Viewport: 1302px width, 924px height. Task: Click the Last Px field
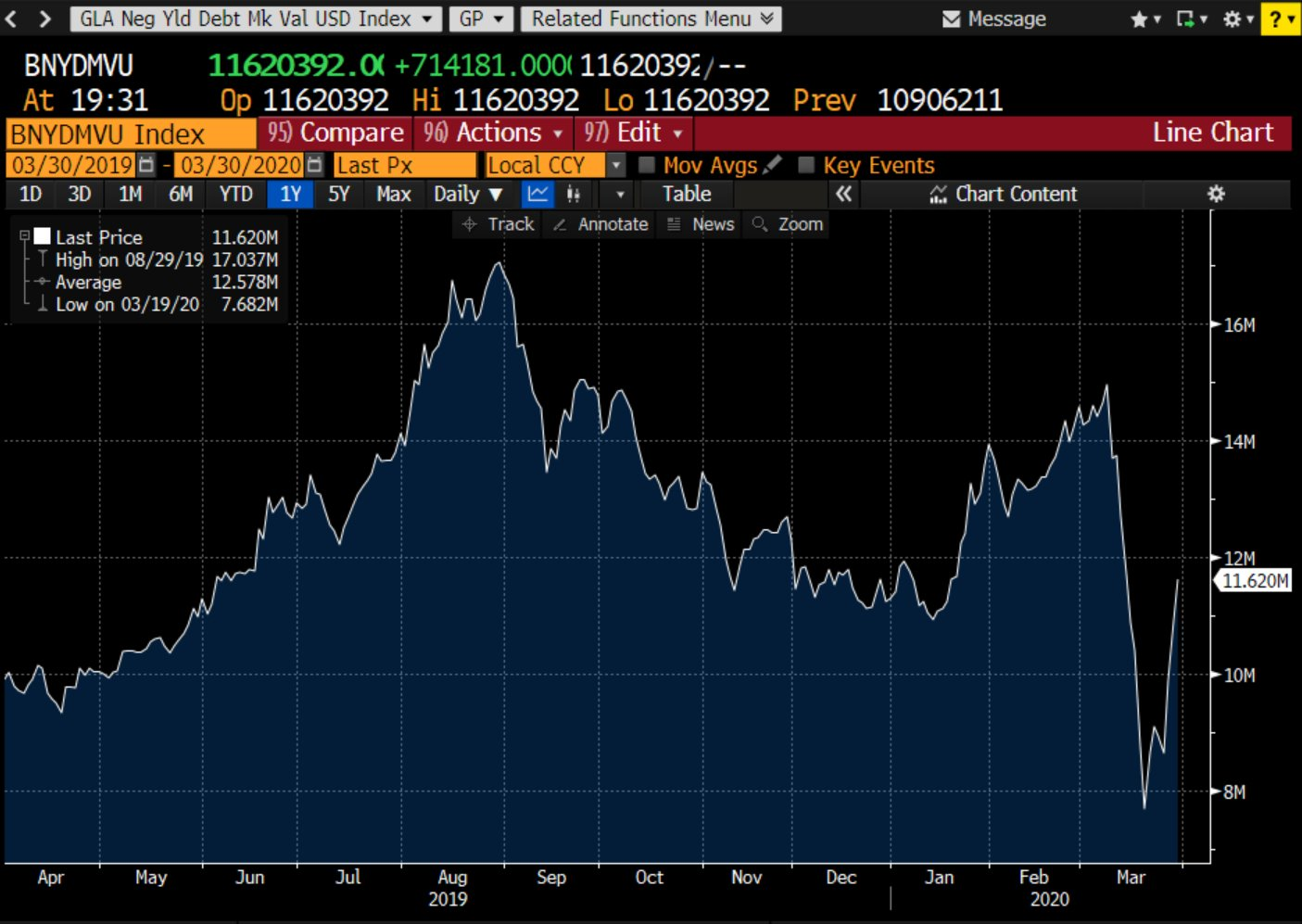pyautogui.click(x=404, y=166)
